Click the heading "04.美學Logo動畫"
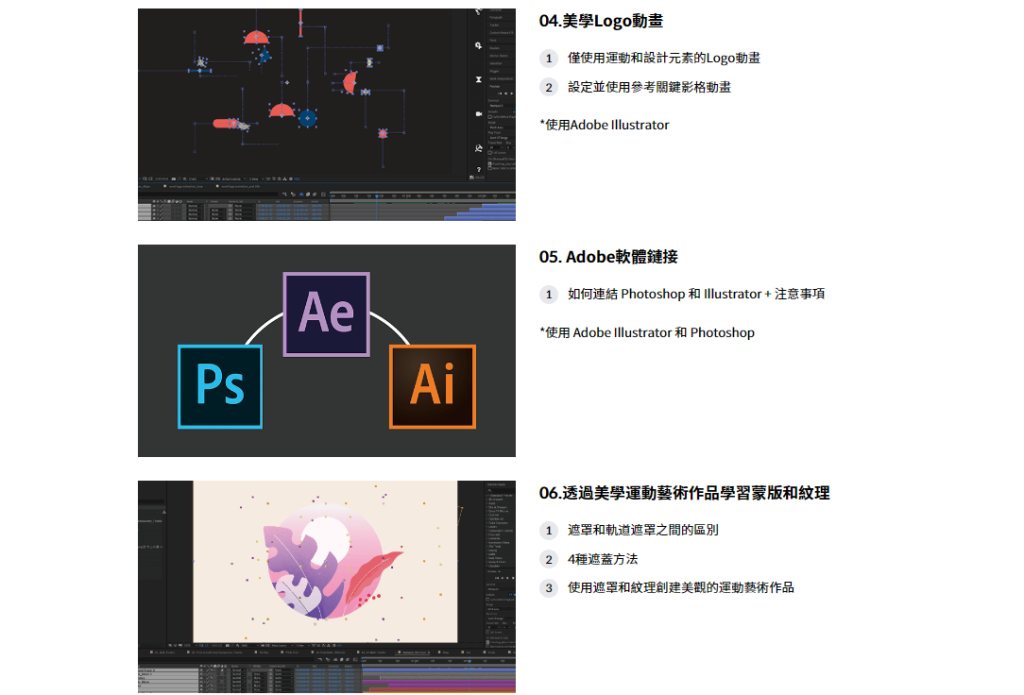Image resolution: width=1024 pixels, height=695 pixels. pos(601,21)
